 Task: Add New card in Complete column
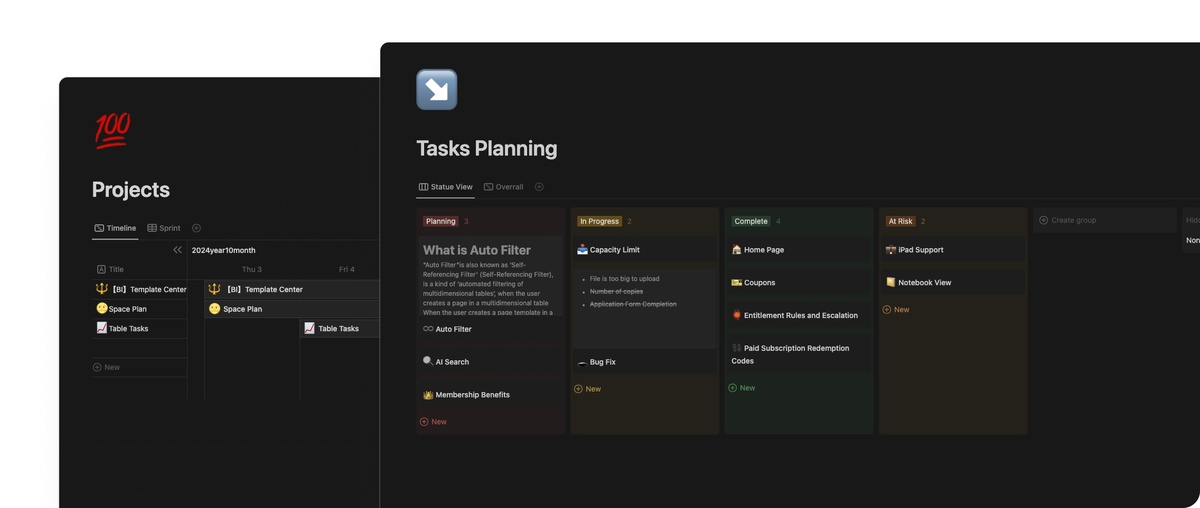(742, 388)
